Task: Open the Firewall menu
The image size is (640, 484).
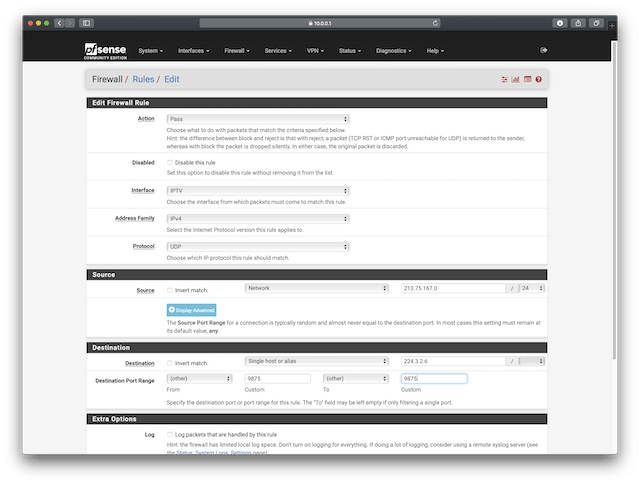Action: tap(237, 51)
